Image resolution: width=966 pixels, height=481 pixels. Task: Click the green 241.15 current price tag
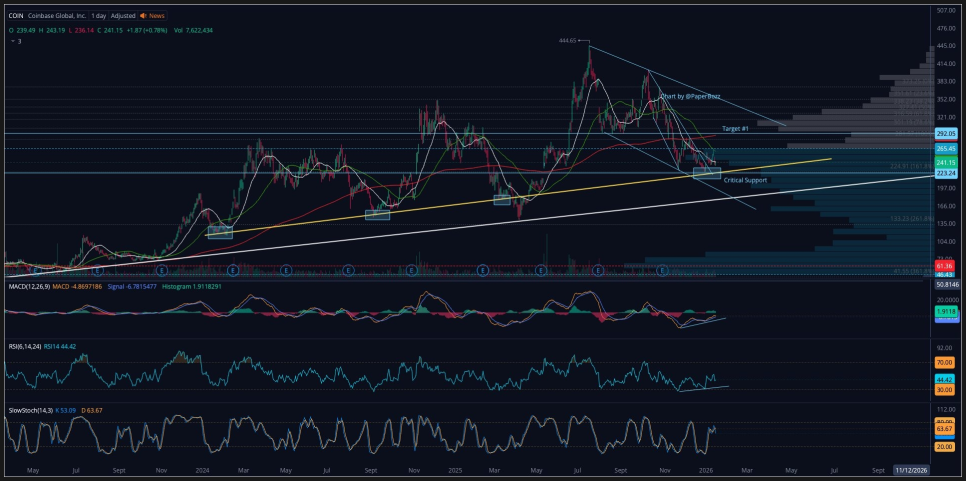(x=946, y=162)
